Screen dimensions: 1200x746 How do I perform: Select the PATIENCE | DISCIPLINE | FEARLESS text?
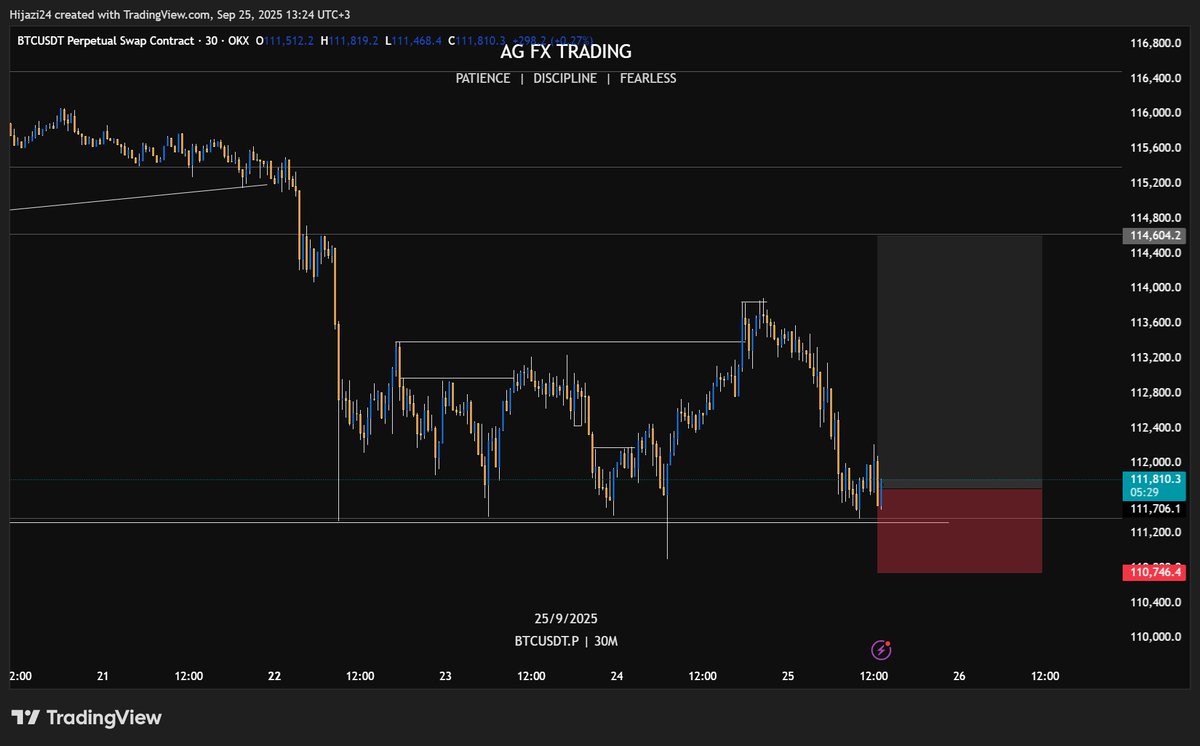click(x=566, y=78)
